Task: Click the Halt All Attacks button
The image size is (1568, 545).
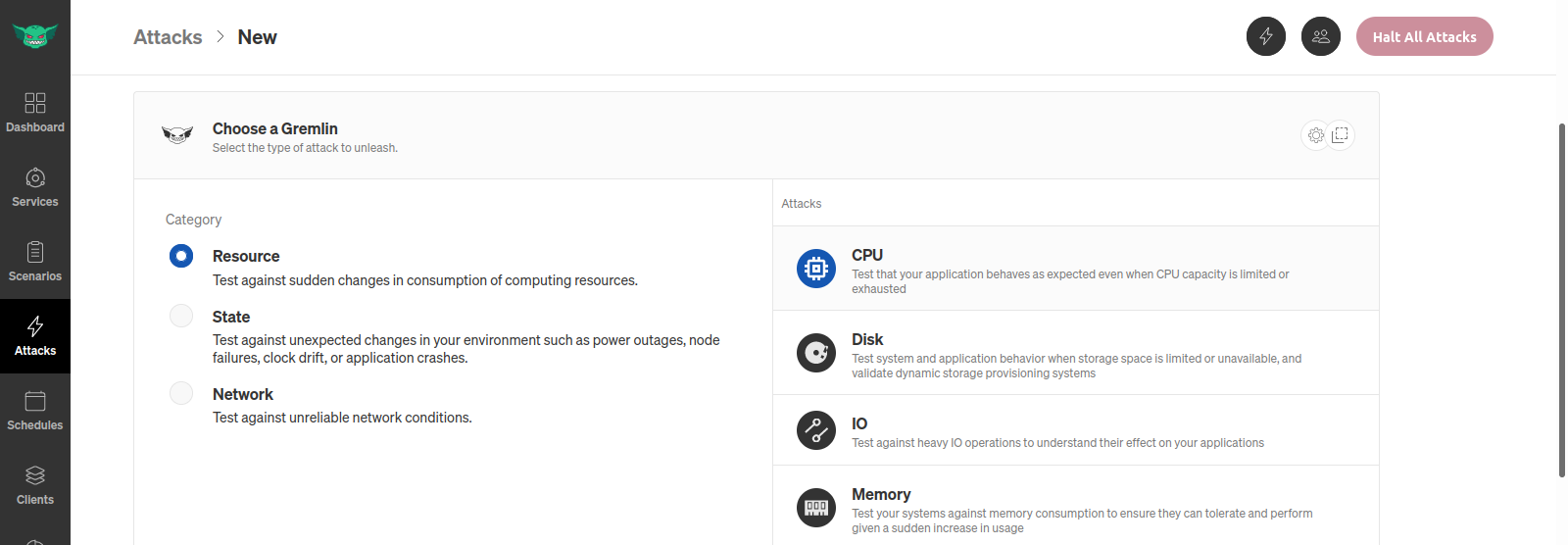Action: tap(1424, 36)
